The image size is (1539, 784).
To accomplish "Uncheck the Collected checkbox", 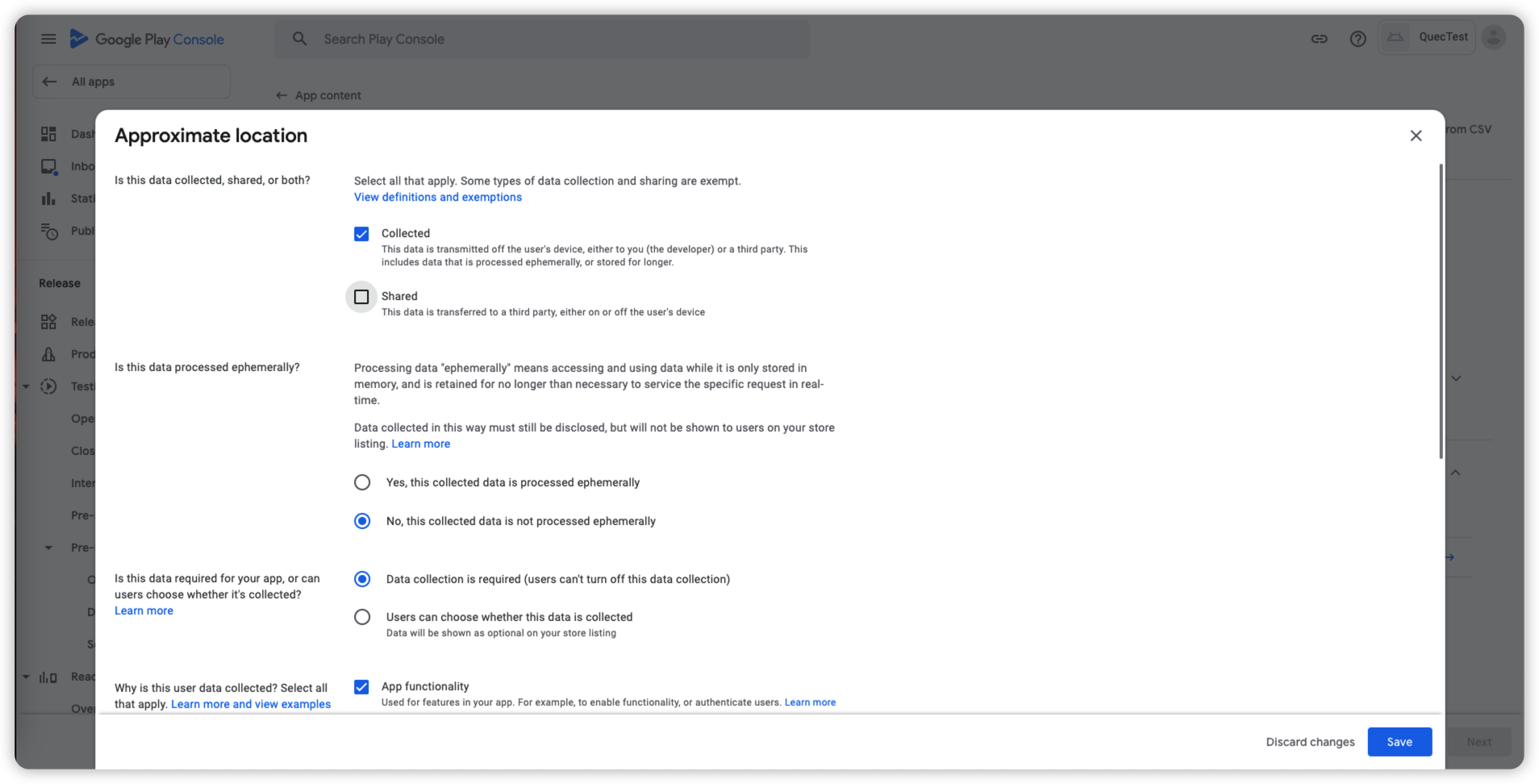I will coord(361,234).
